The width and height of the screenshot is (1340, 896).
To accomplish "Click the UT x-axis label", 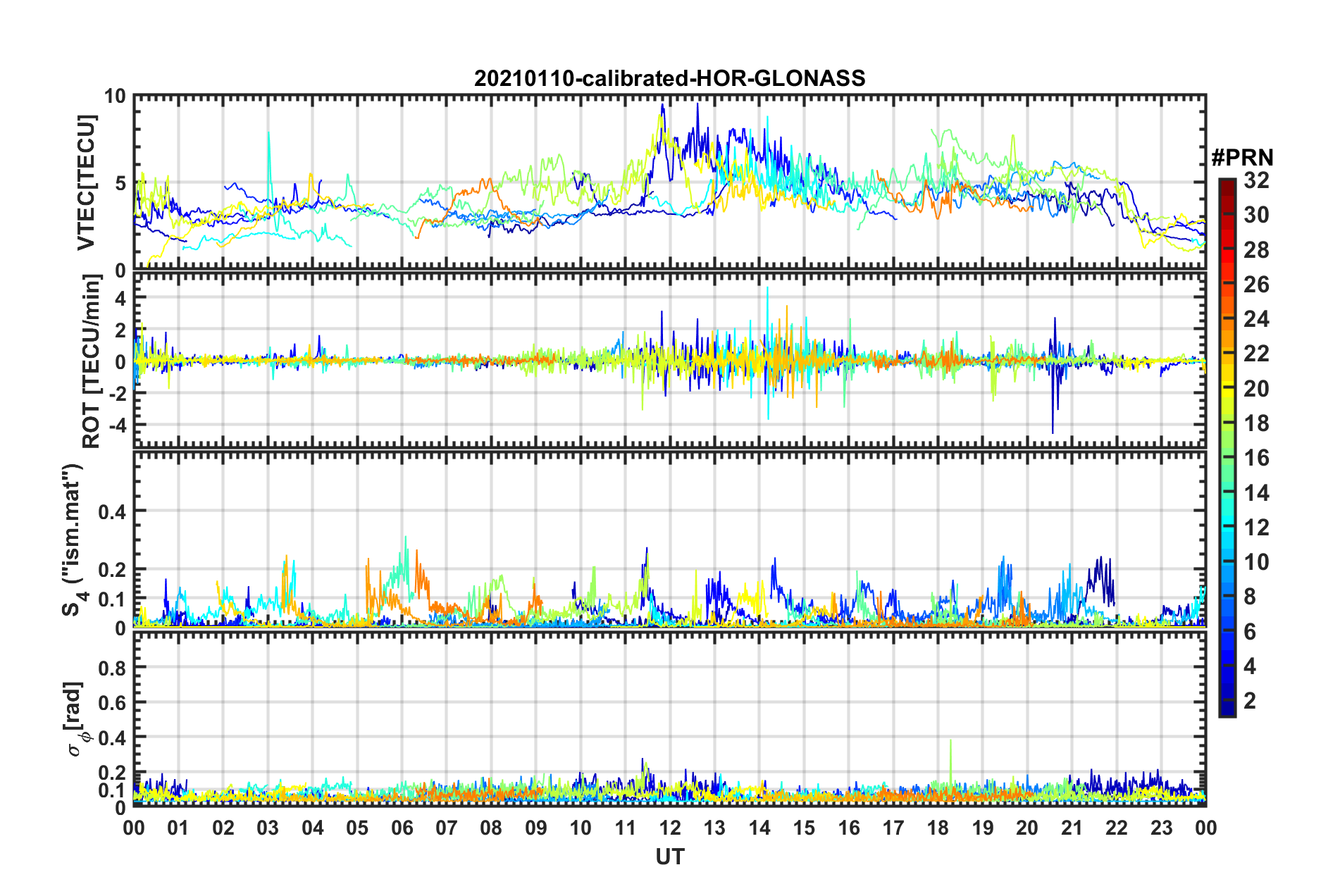I will click(669, 857).
